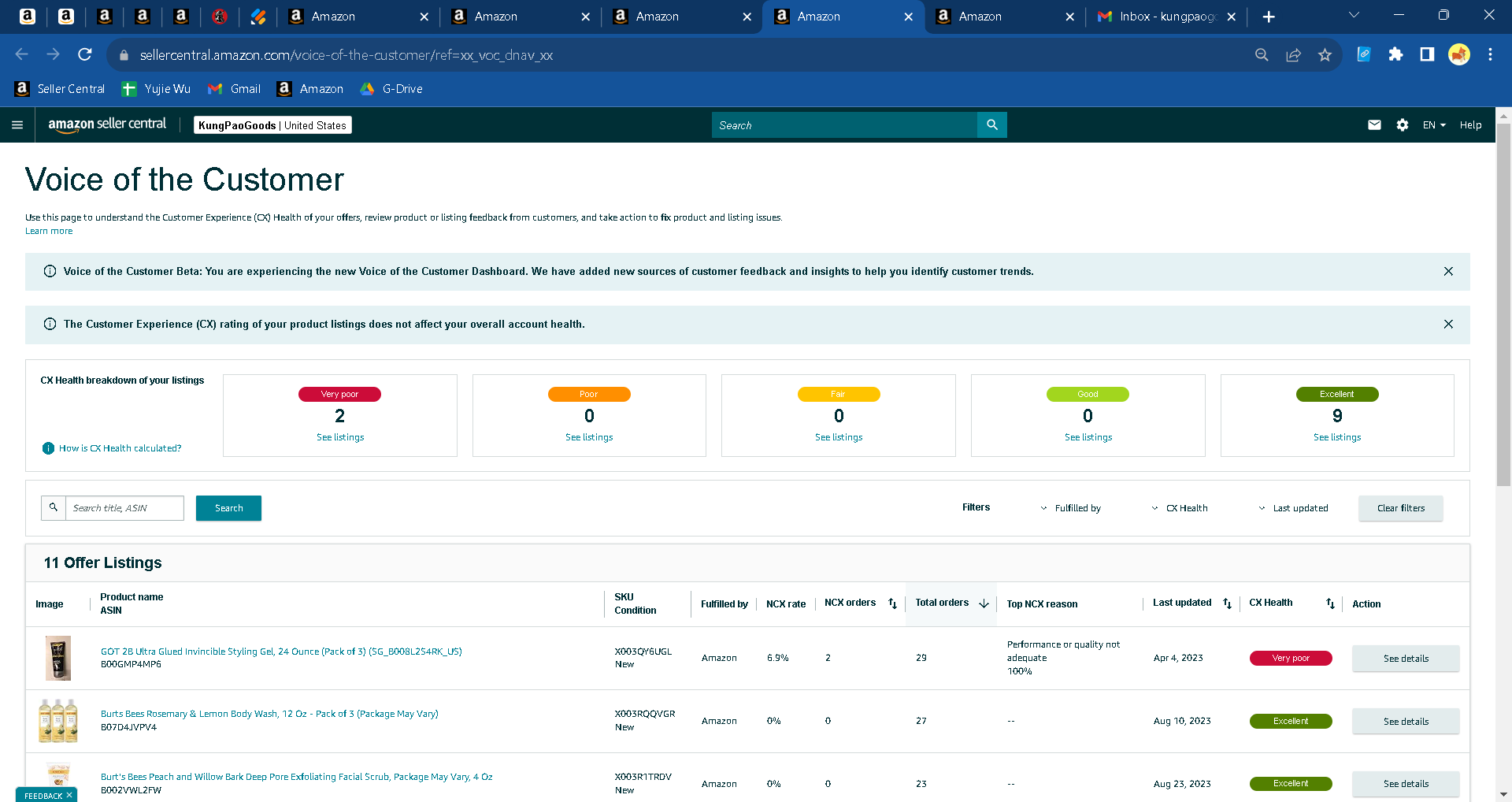Viewport: 1512px width, 802px height.
Task: Click the amazon seller central logo
Action: (107, 124)
